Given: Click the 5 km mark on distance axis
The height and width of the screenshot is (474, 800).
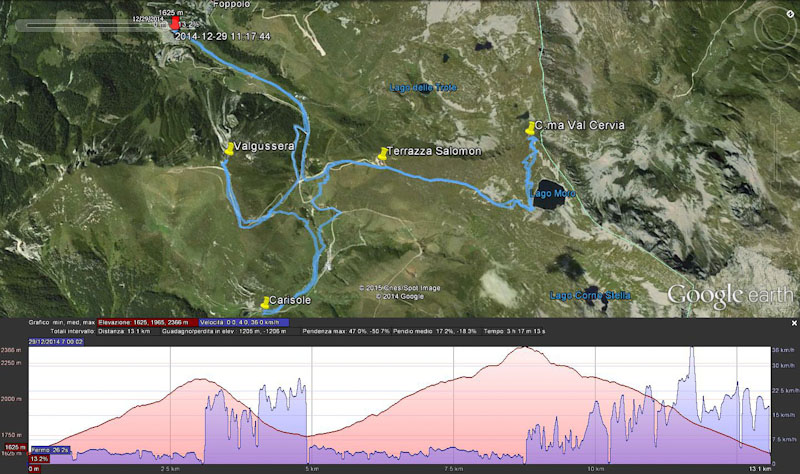Looking at the screenshot, I should (x=312, y=469).
